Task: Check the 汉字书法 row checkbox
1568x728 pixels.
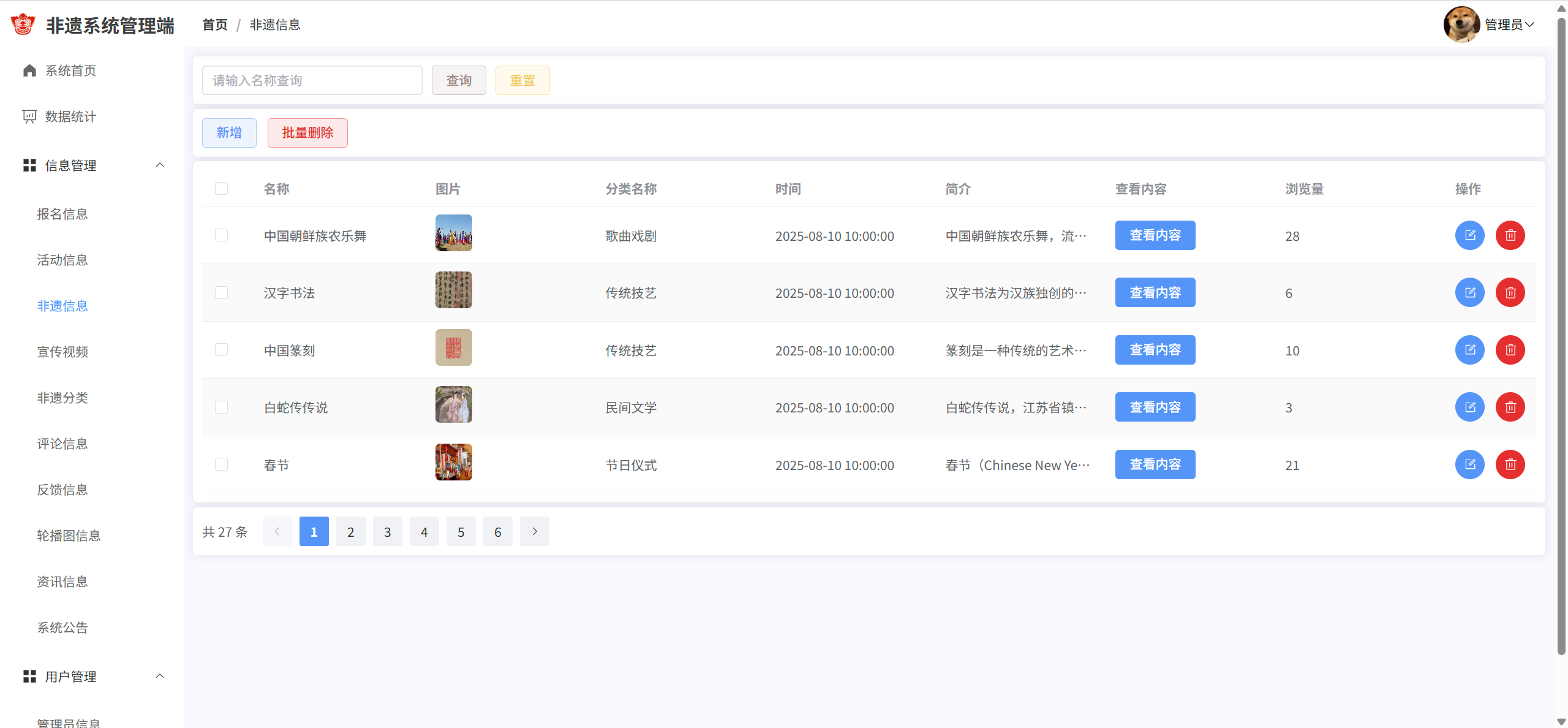Action: [x=221, y=293]
